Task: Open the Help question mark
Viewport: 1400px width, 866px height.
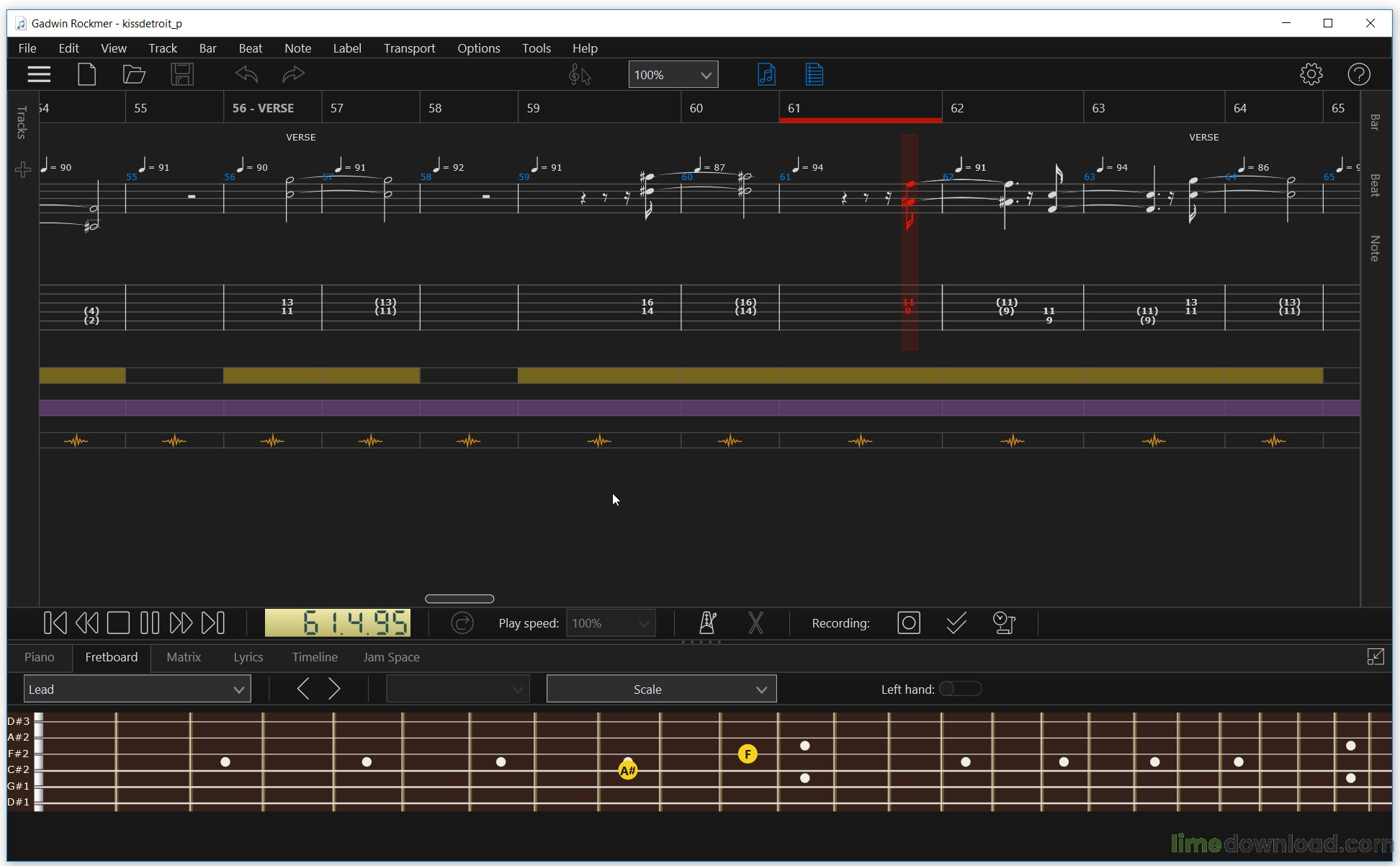Action: 1359,74
